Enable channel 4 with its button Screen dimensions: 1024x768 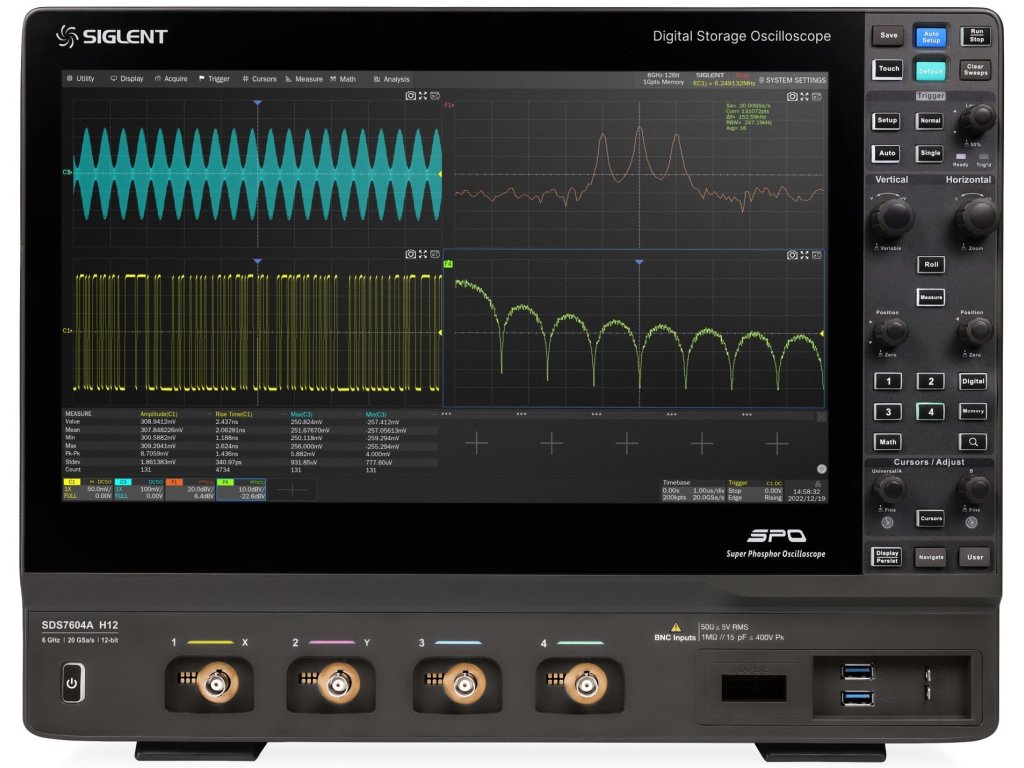931,411
